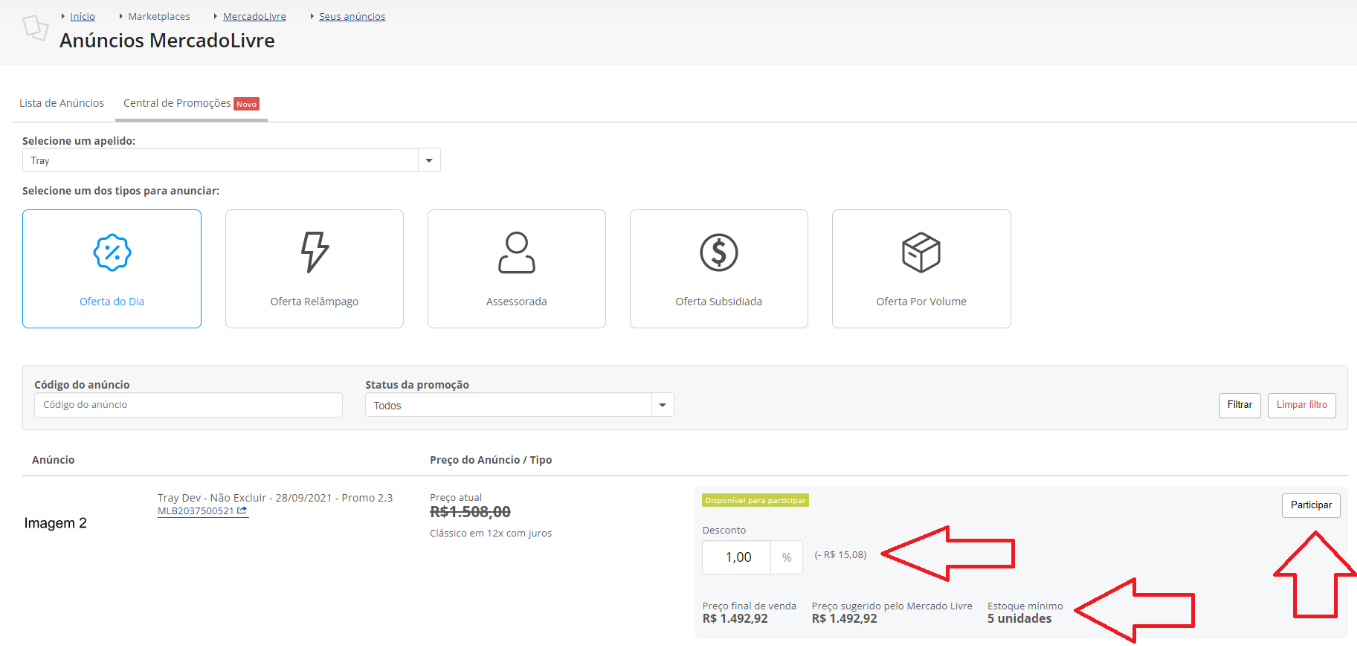Image resolution: width=1357 pixels, height=646 pixels.
Task: Expand the Status da promoção dropdown arrow
Action: (x=662, y=405)
